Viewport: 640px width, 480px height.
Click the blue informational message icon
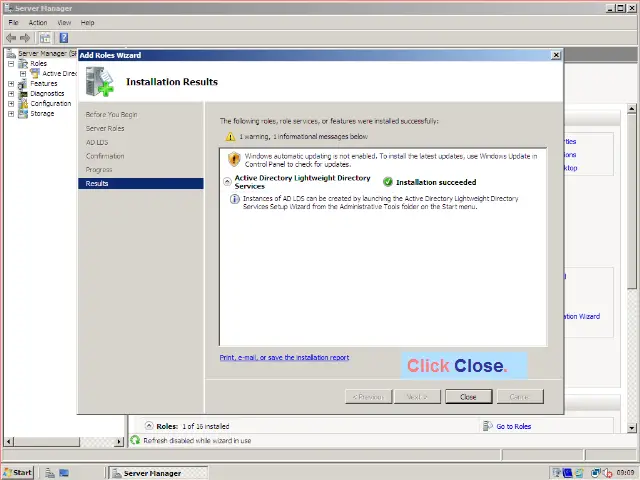(x=235, y=199)
